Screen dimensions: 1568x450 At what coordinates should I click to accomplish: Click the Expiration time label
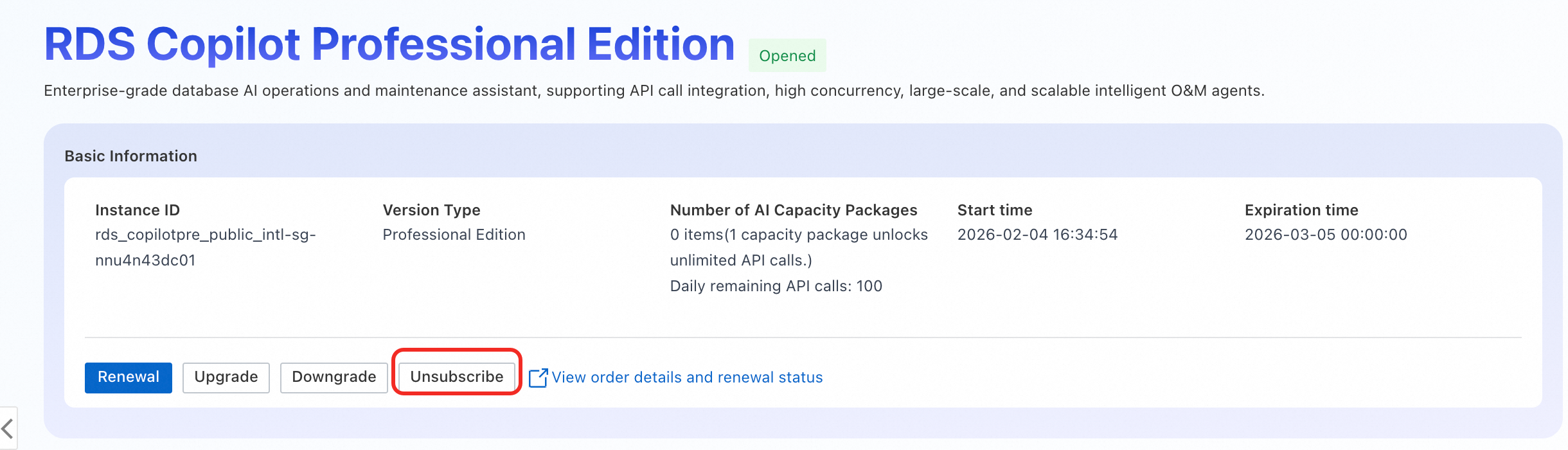(x=1301, y=210)
